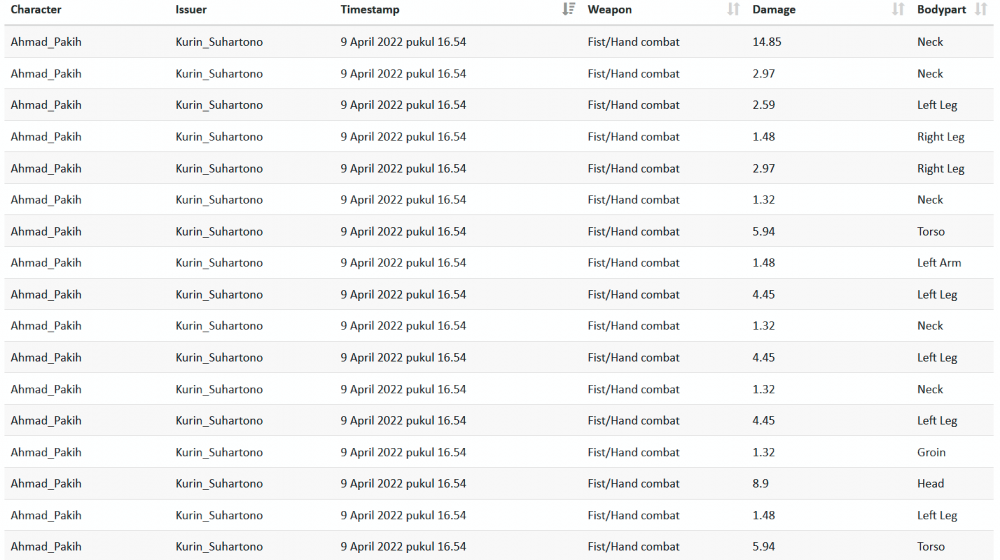
Task: Click the Timestamp header label
Action: pyautogui.click(x=370, y=10)
